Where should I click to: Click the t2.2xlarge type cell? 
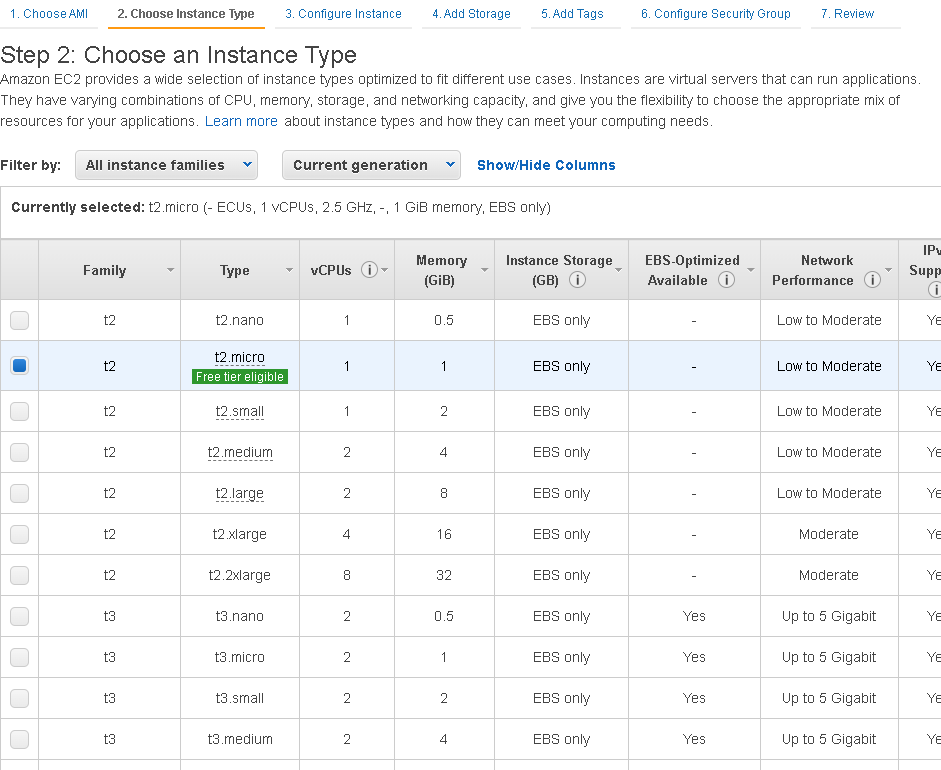(239, 575)
